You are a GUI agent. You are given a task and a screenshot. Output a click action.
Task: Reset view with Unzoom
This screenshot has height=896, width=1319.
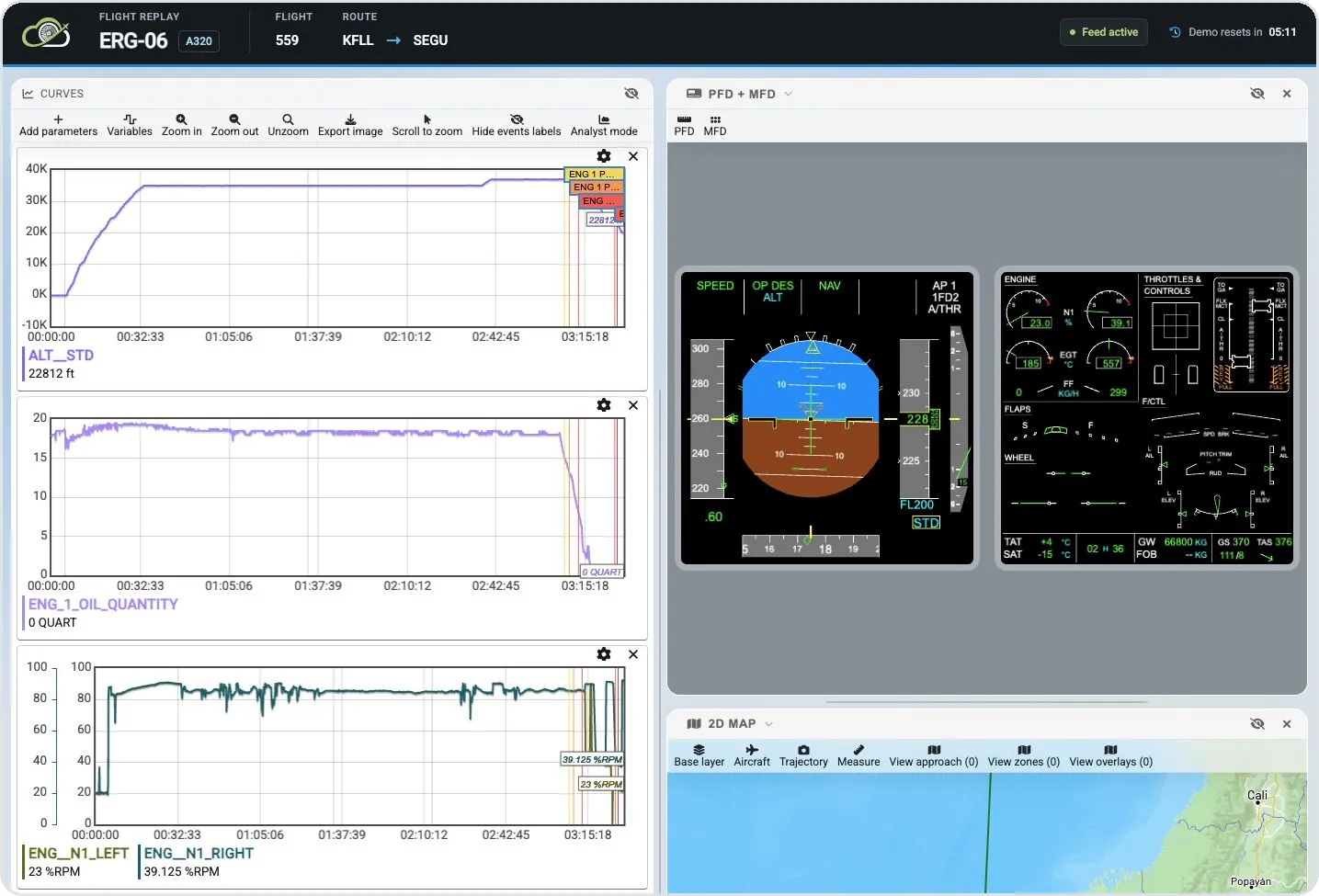click(288, 126)
